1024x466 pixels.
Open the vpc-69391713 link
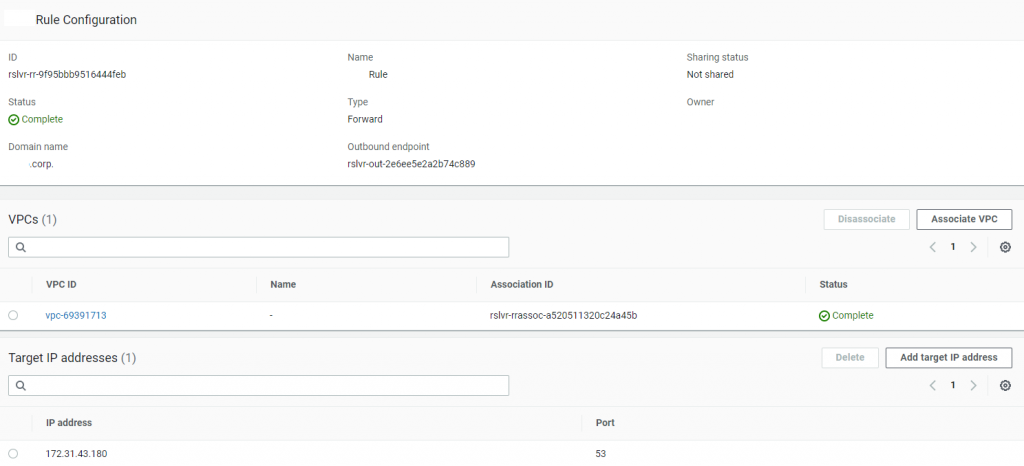[76, 315]
